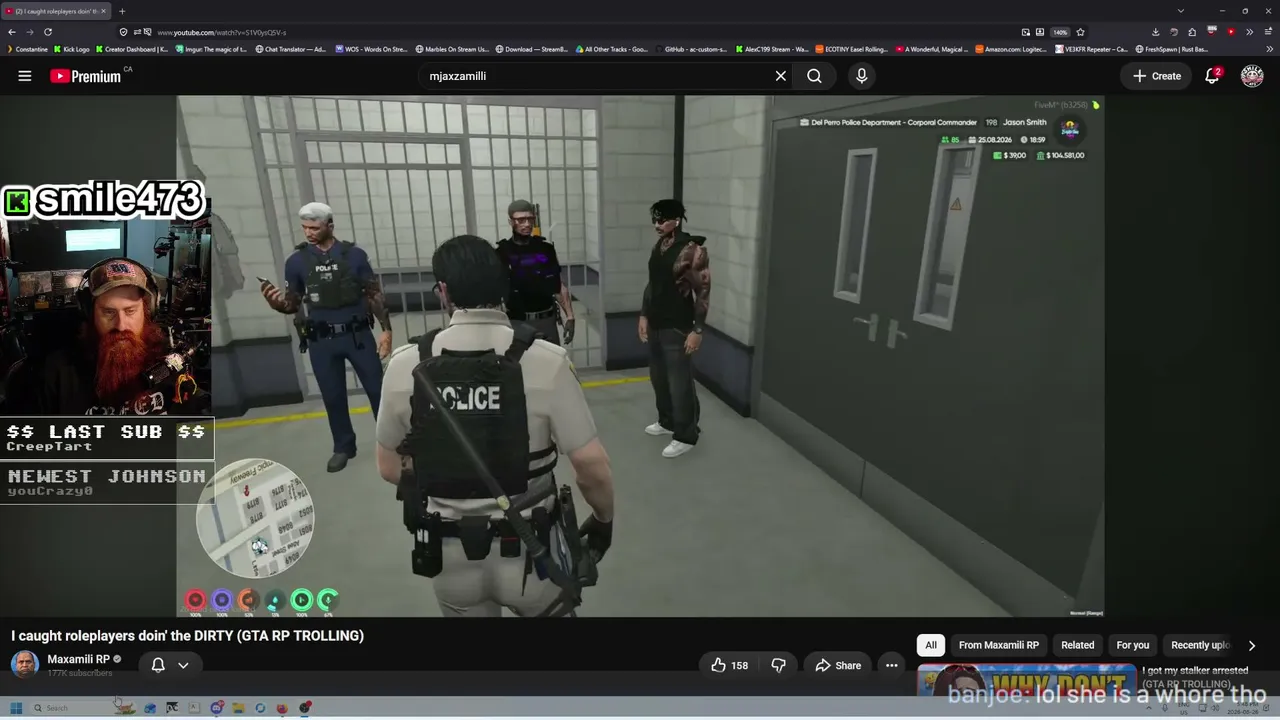Like the video

click(x=729, y=665)
